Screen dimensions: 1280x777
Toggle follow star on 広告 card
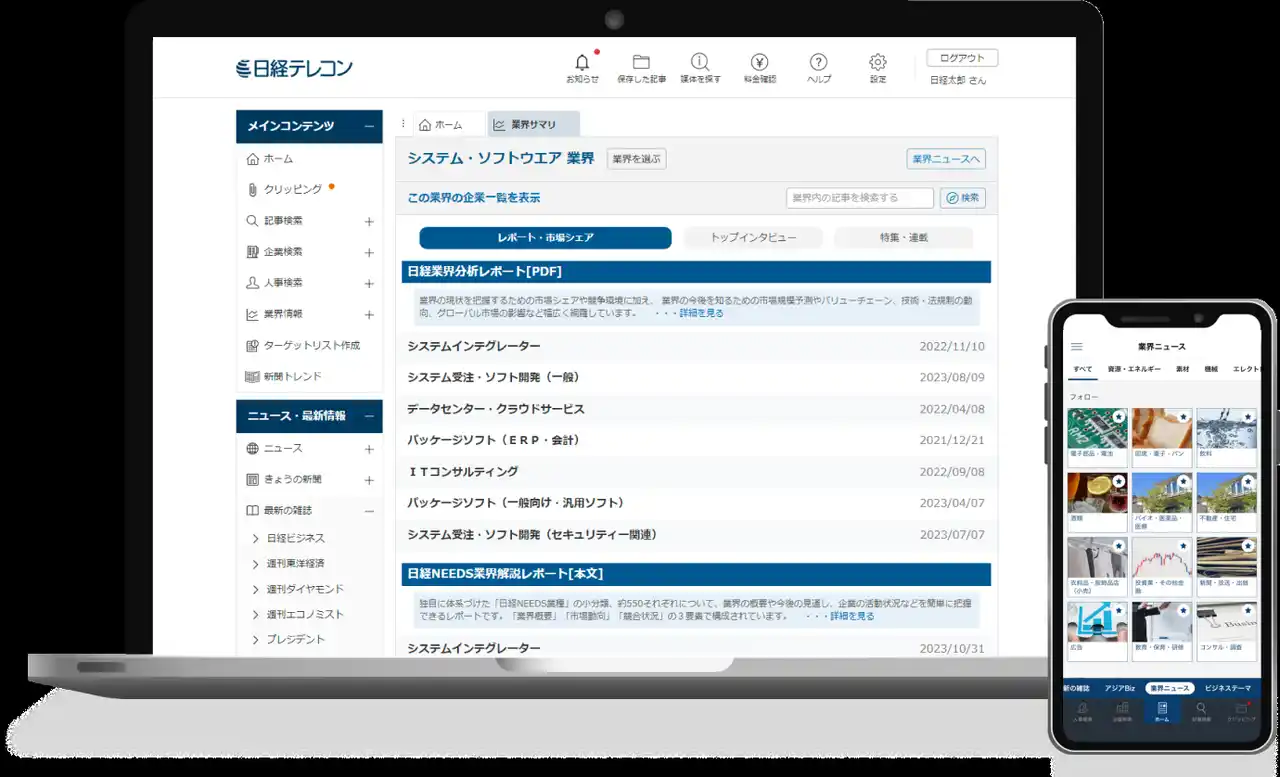(x=1119, y=609)
